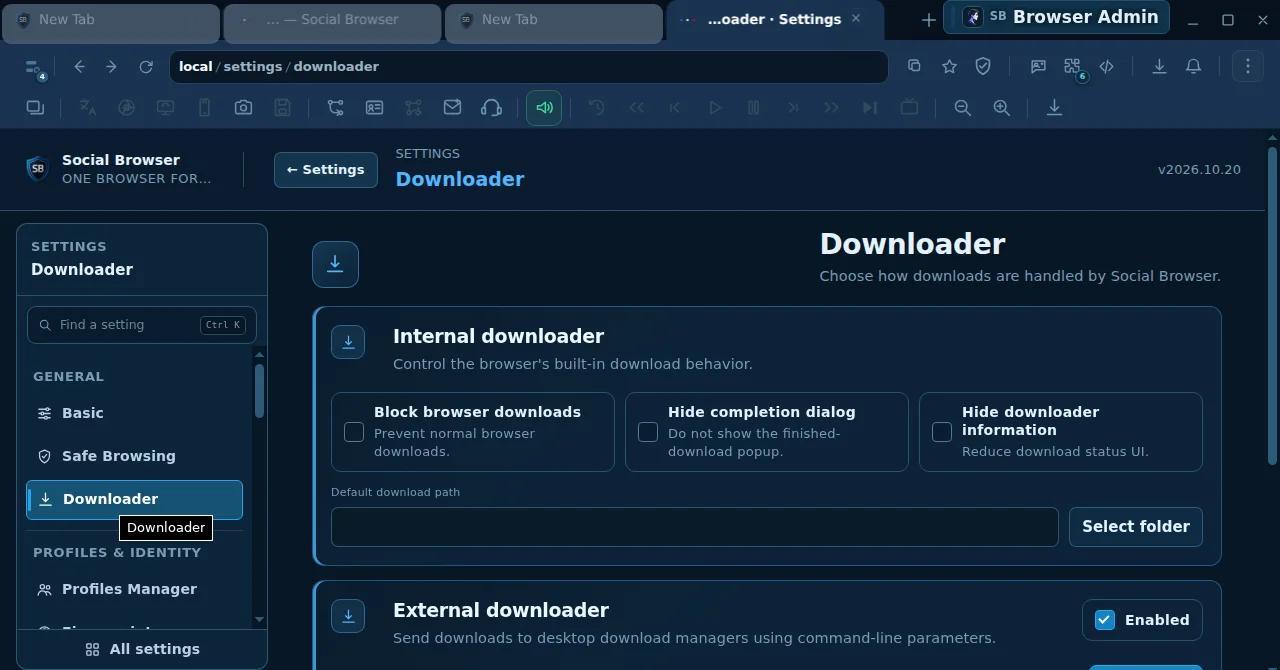This screenshot has width=1280, height=670.
Task: Open Profiles Manager in the sidebar
Action: (x=134, y=589)
